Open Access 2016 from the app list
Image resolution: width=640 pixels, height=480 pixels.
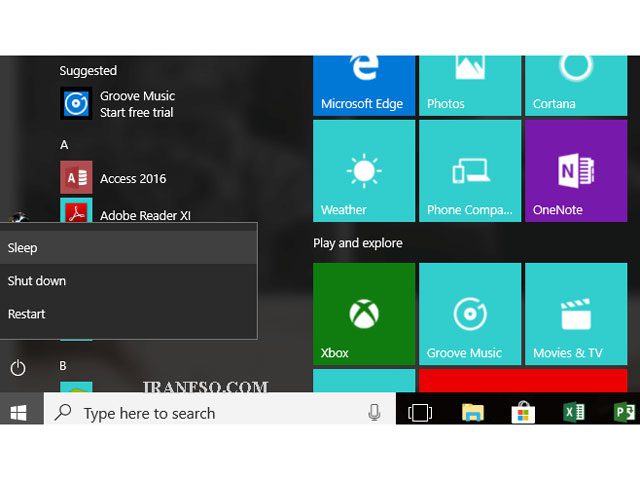[133, 178]
